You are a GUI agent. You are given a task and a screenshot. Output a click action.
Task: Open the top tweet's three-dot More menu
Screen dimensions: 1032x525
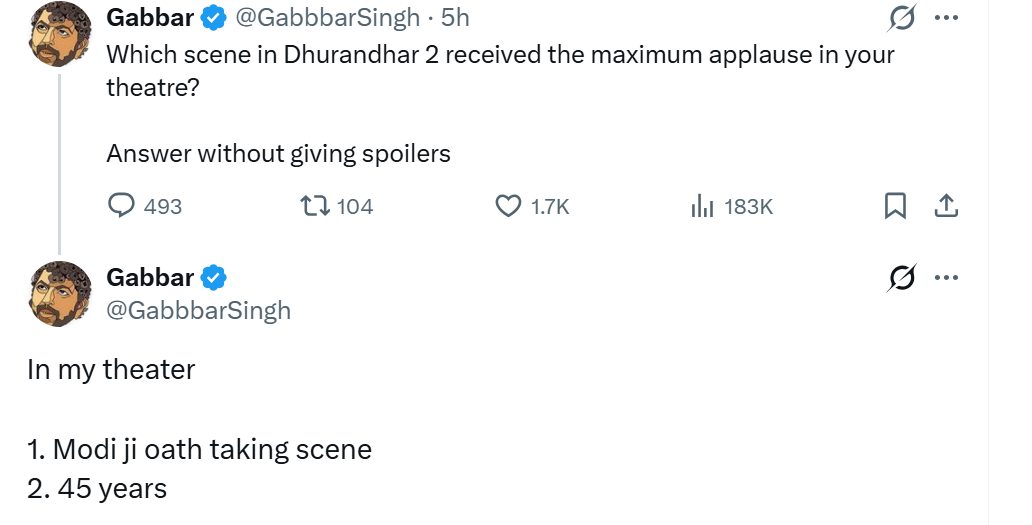[945, 18]
